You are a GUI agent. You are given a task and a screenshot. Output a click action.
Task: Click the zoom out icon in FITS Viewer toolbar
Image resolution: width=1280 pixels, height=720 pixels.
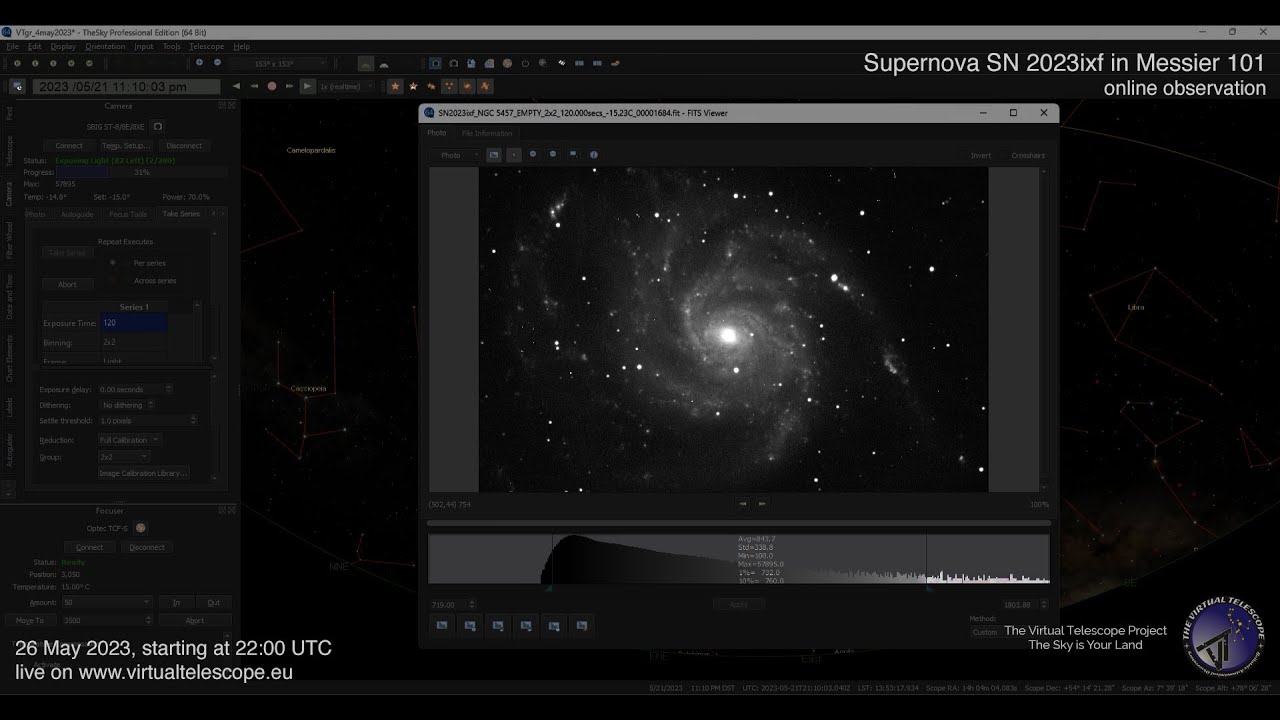[553, 155]
